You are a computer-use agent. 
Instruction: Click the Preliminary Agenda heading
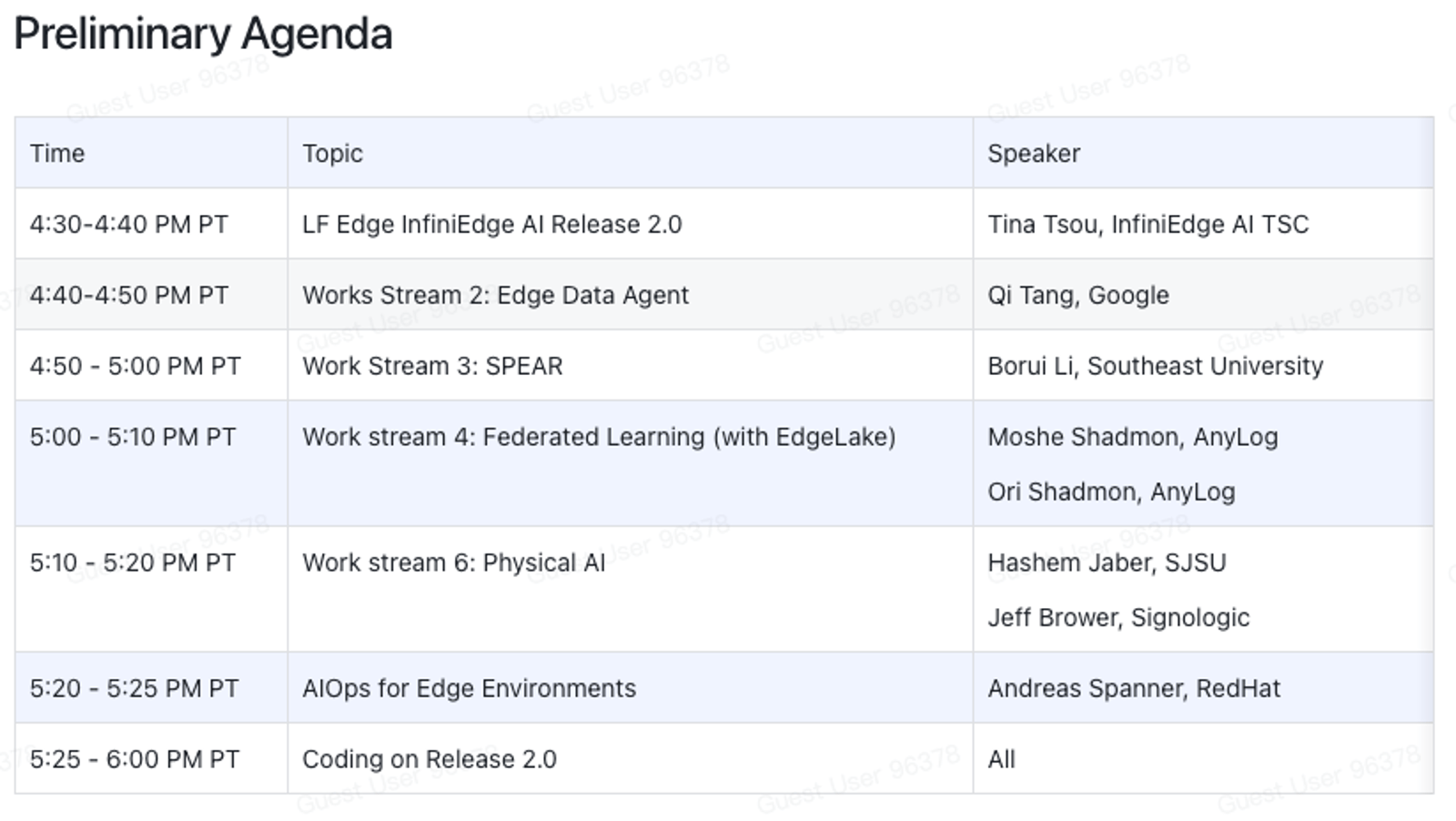tap(203, 35)
